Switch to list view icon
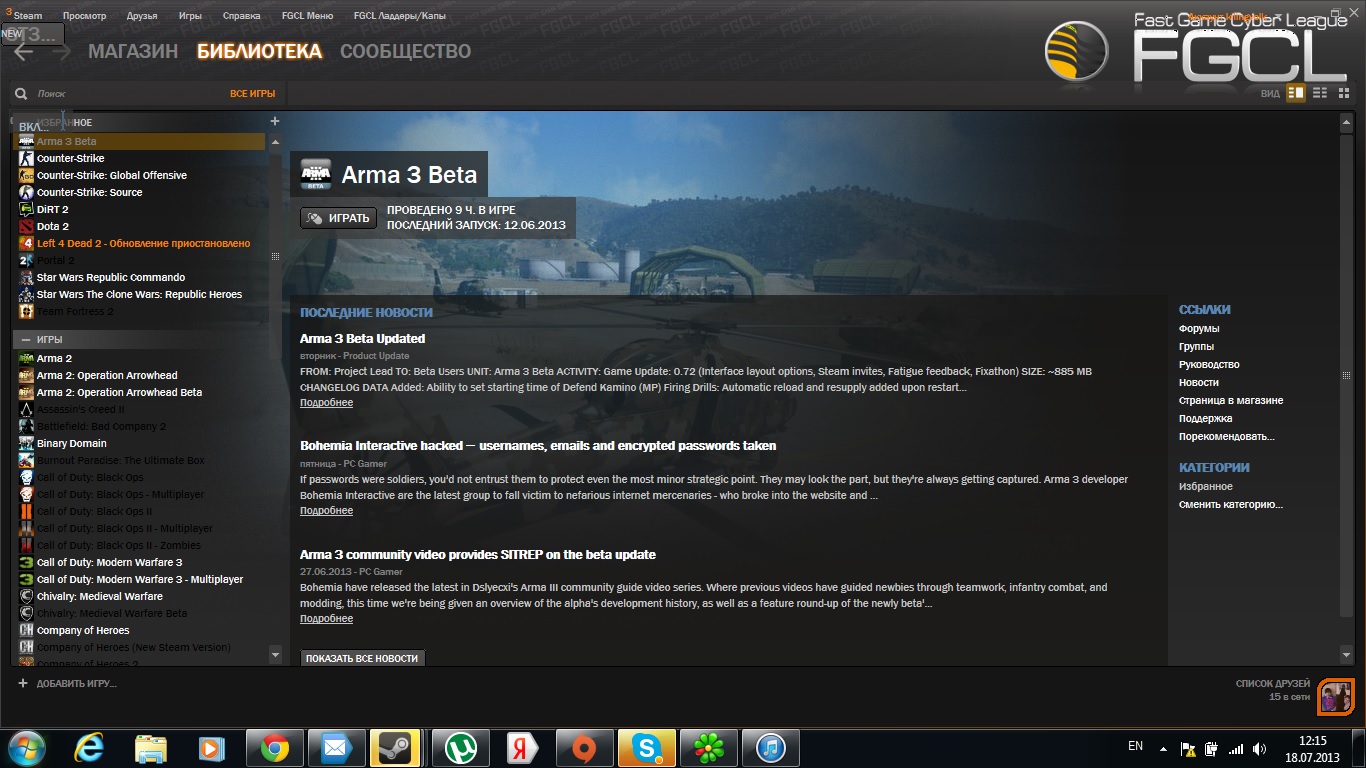The image size is (1366, 768). [1320, 93]
